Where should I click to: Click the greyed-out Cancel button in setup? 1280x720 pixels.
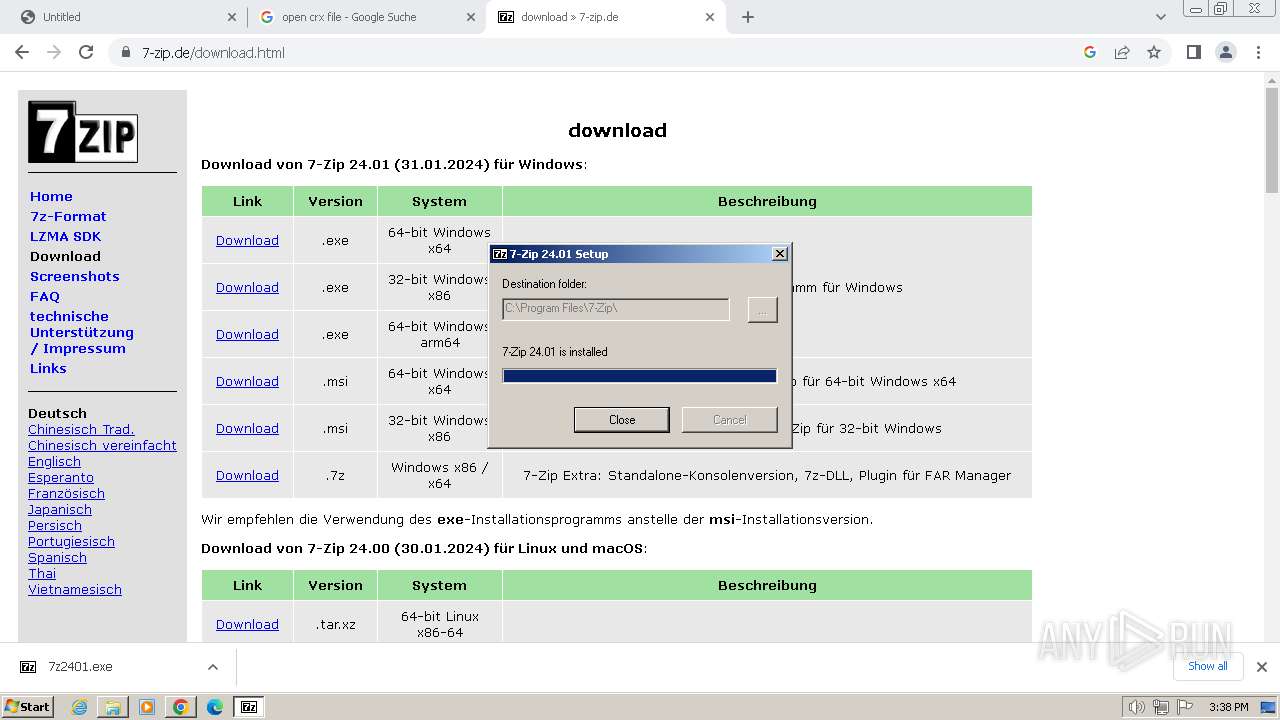pos(730,420)
